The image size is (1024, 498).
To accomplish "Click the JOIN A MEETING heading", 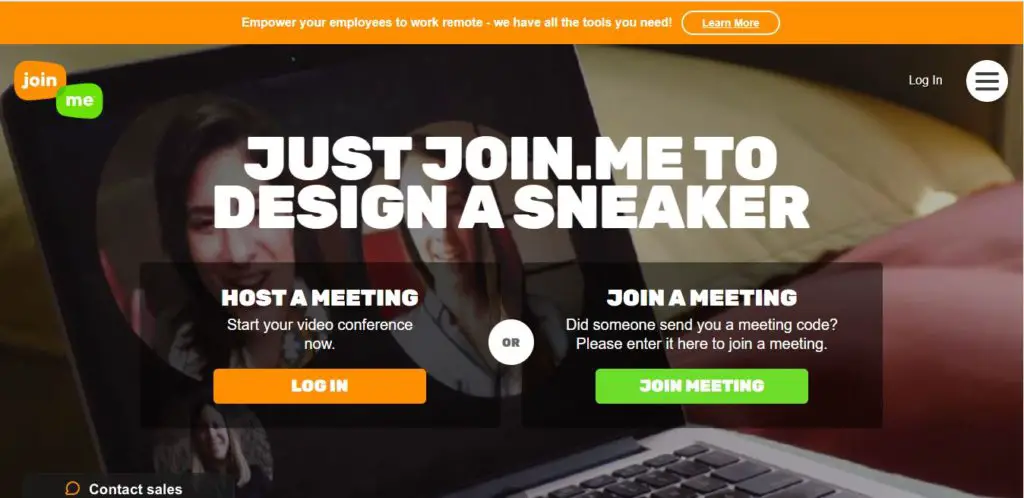I will pos(701,298).
